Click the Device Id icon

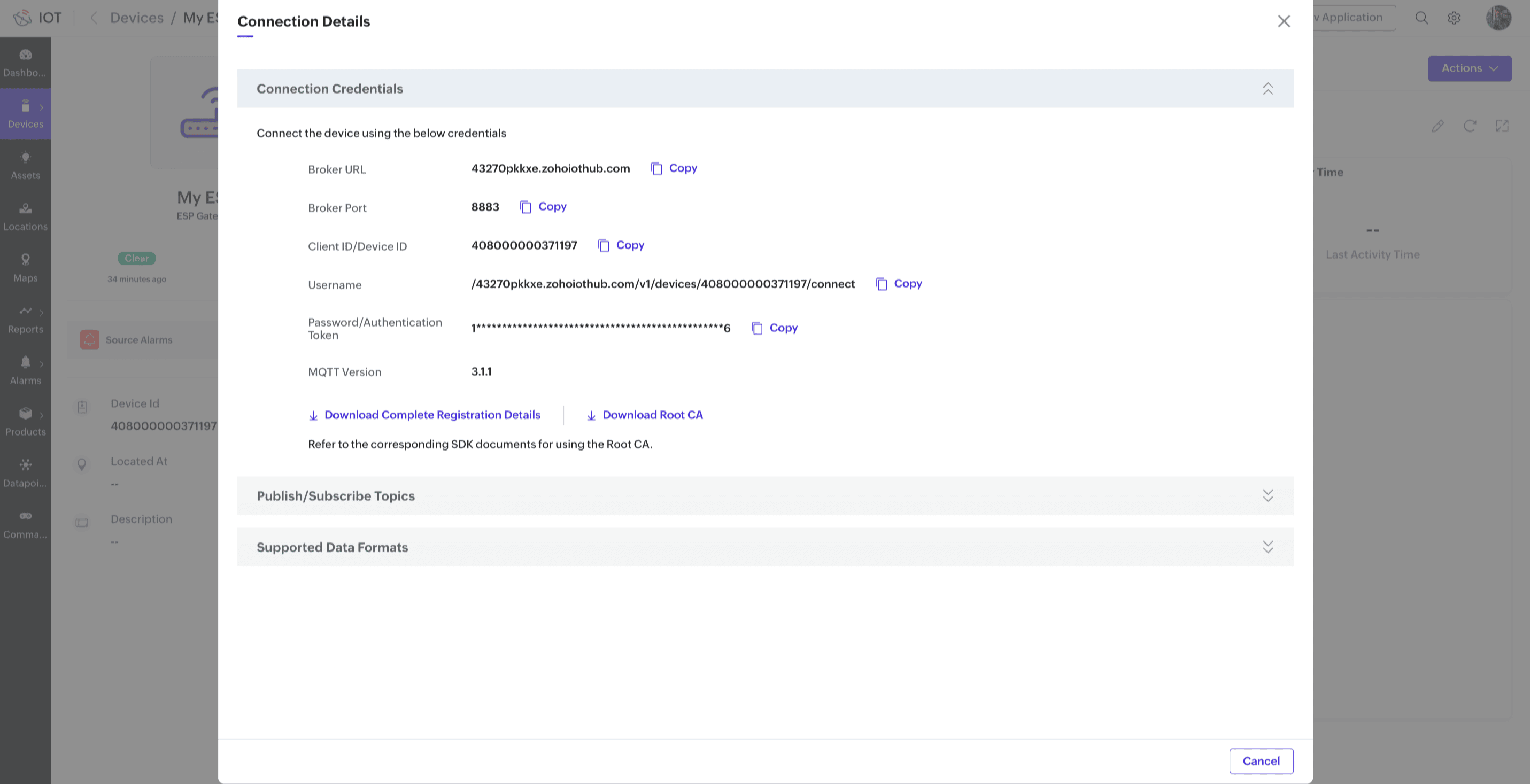click(82, 407)
